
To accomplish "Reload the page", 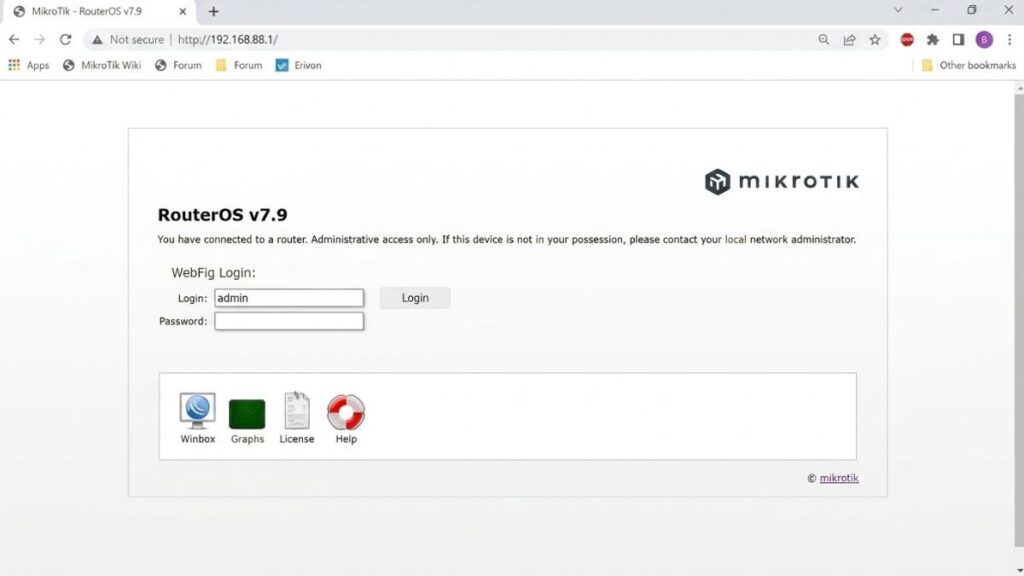I will click(x=65, y=40).
